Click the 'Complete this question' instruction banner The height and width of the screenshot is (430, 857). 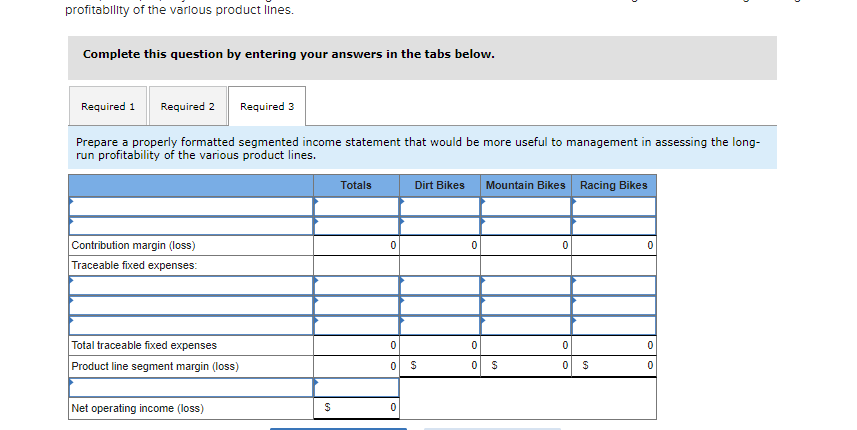click(x=422, y=58)
